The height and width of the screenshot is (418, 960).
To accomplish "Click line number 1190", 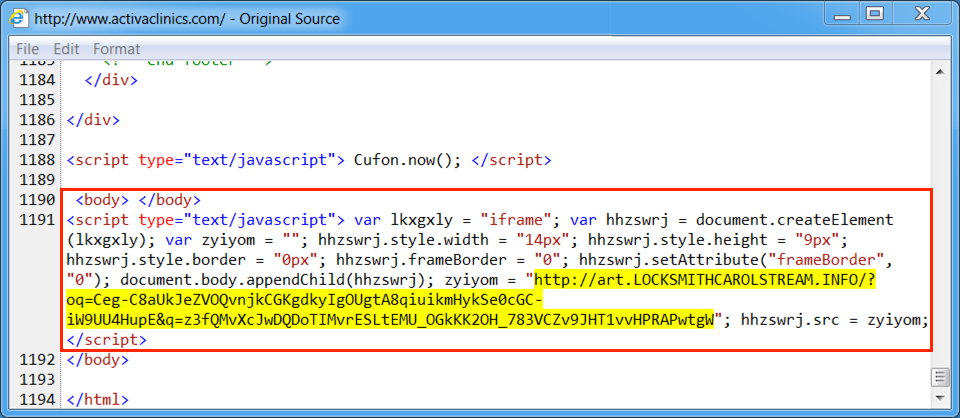I will coord(37,200).
